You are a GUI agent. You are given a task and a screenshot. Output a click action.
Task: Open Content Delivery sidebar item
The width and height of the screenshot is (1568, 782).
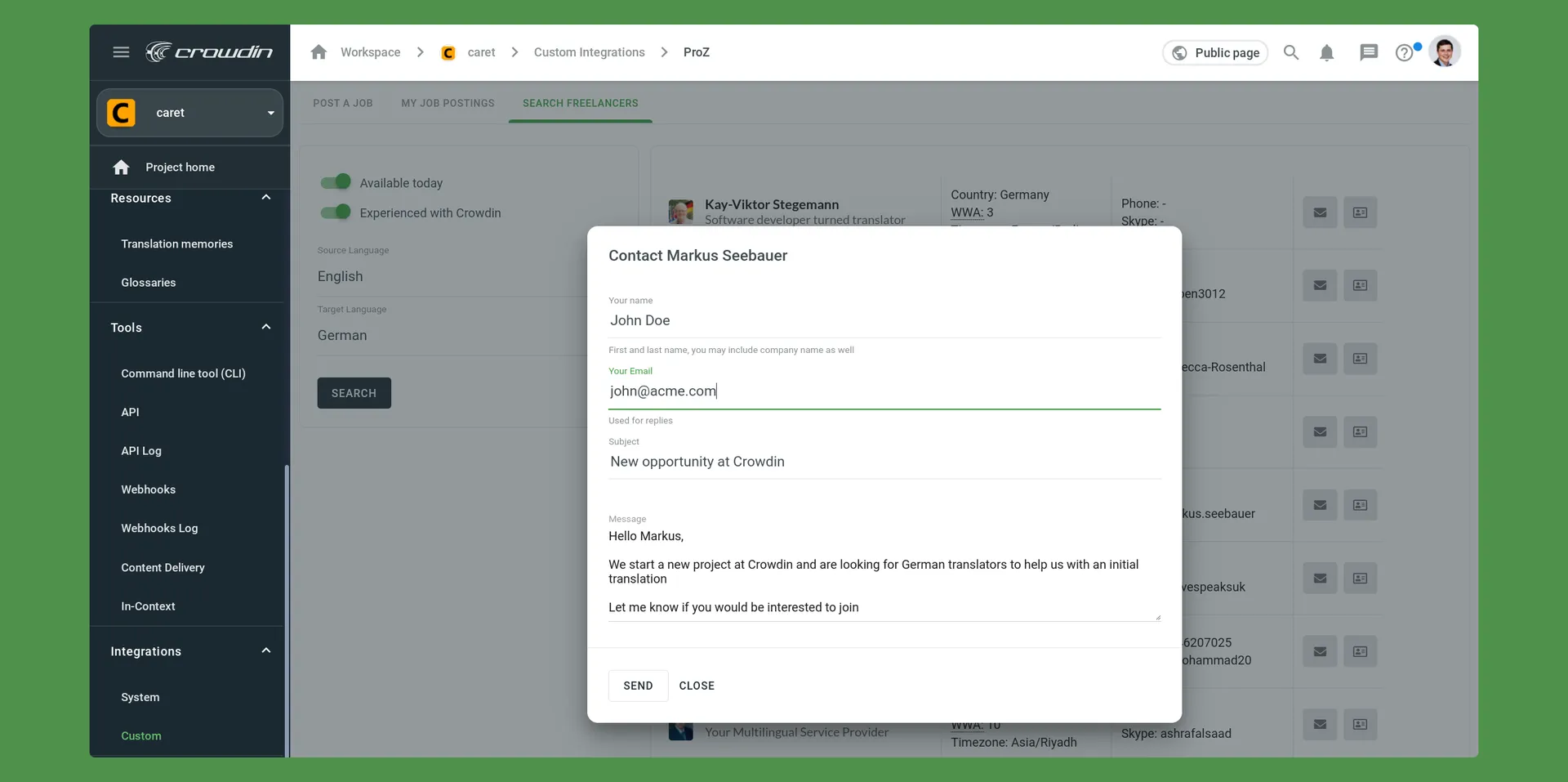click(163, 568)
